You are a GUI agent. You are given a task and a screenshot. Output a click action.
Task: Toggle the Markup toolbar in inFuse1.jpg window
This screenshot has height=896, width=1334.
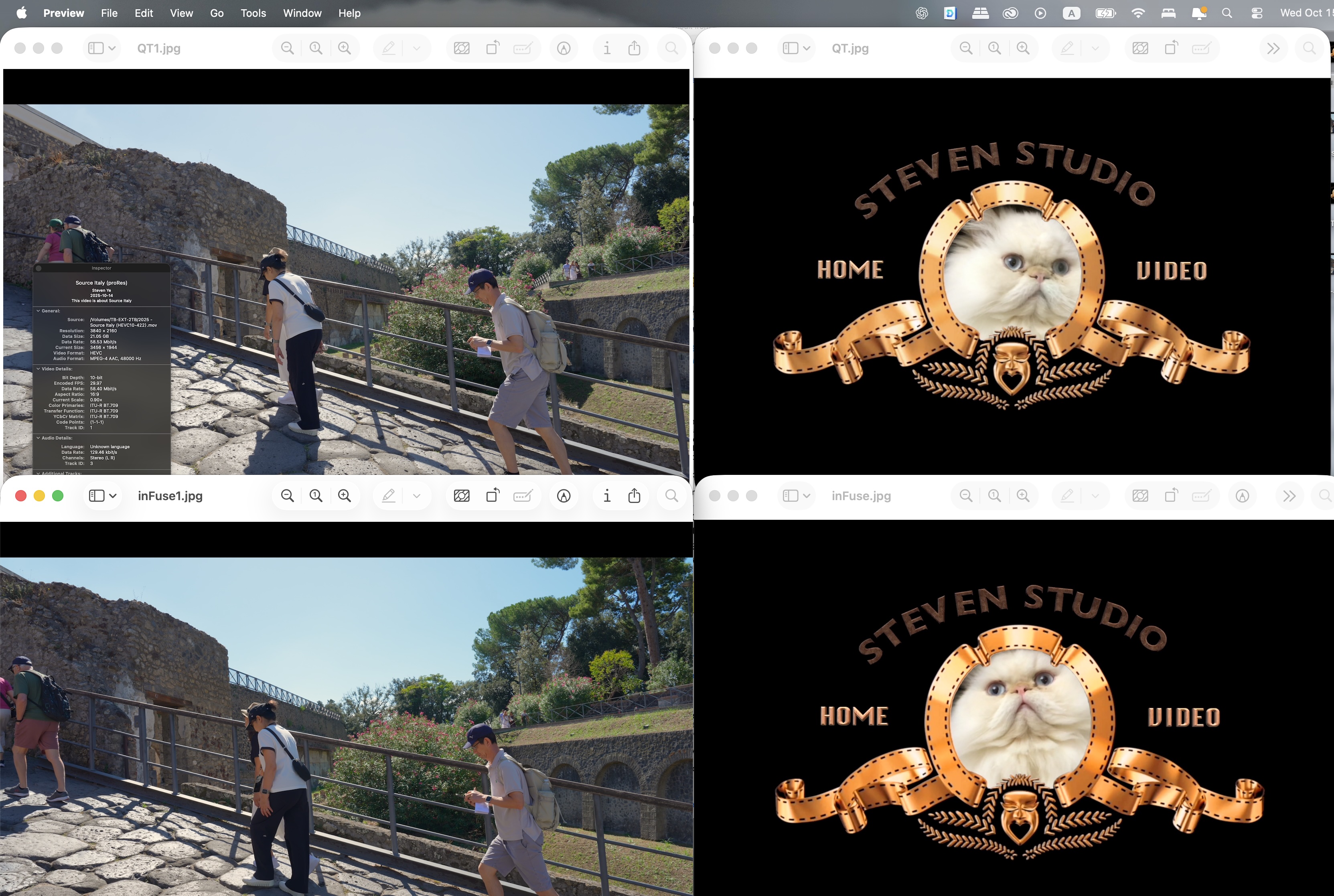pos(564,496)
